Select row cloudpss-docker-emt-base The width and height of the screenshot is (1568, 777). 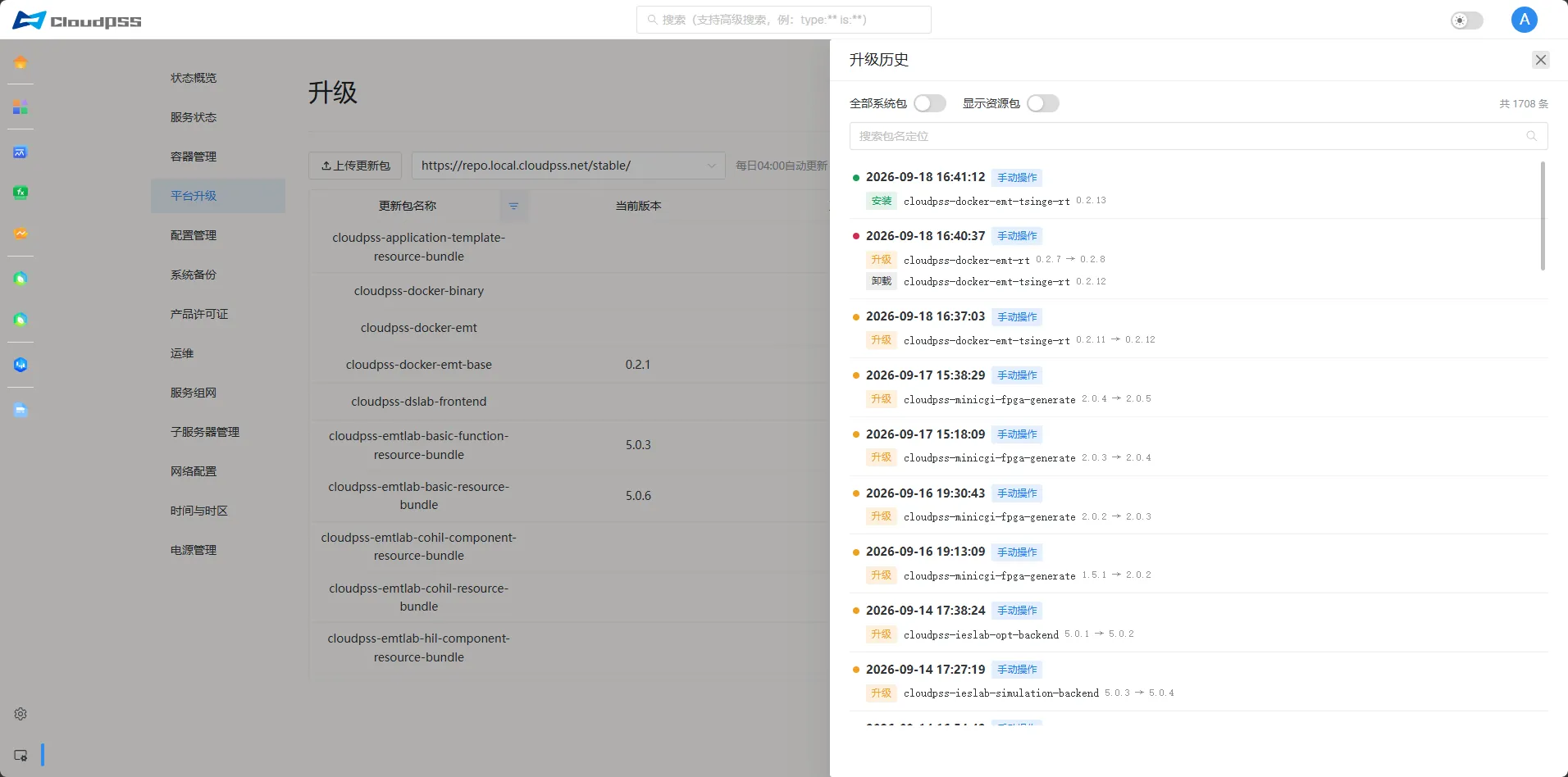pos(569,365)
